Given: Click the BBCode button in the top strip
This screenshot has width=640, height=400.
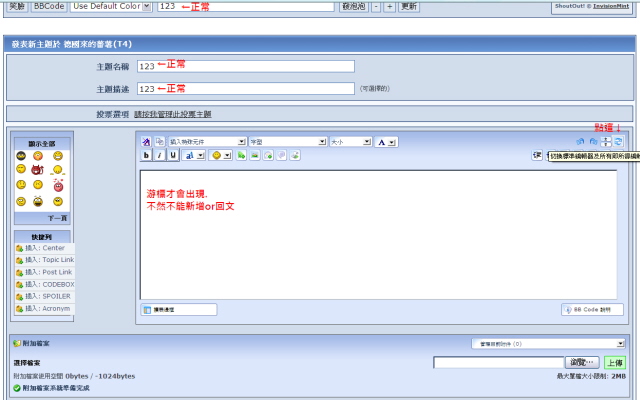Looking at the screenshot, I should [49, 6].
